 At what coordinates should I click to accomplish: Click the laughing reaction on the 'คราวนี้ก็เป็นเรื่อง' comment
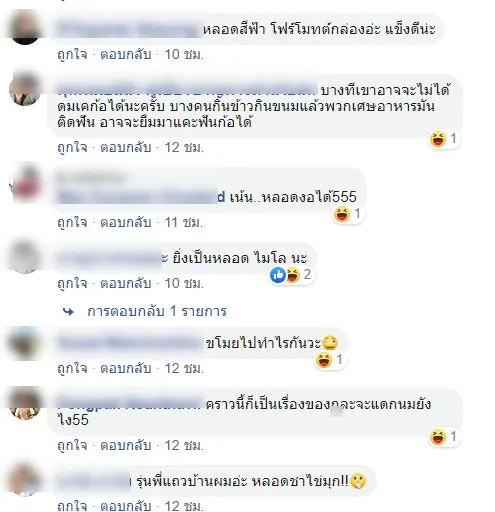(438, 437)
